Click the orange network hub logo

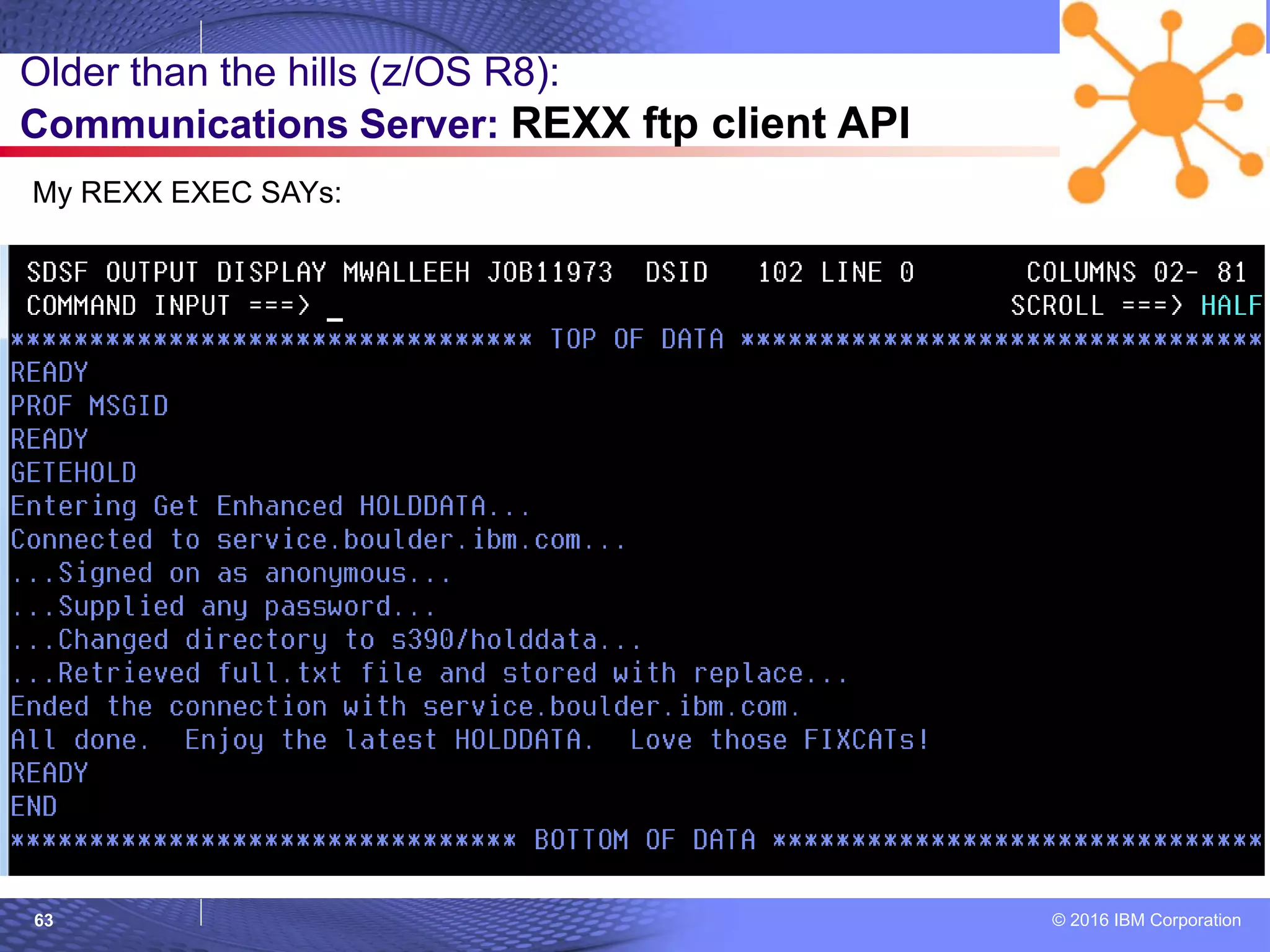1164,103
